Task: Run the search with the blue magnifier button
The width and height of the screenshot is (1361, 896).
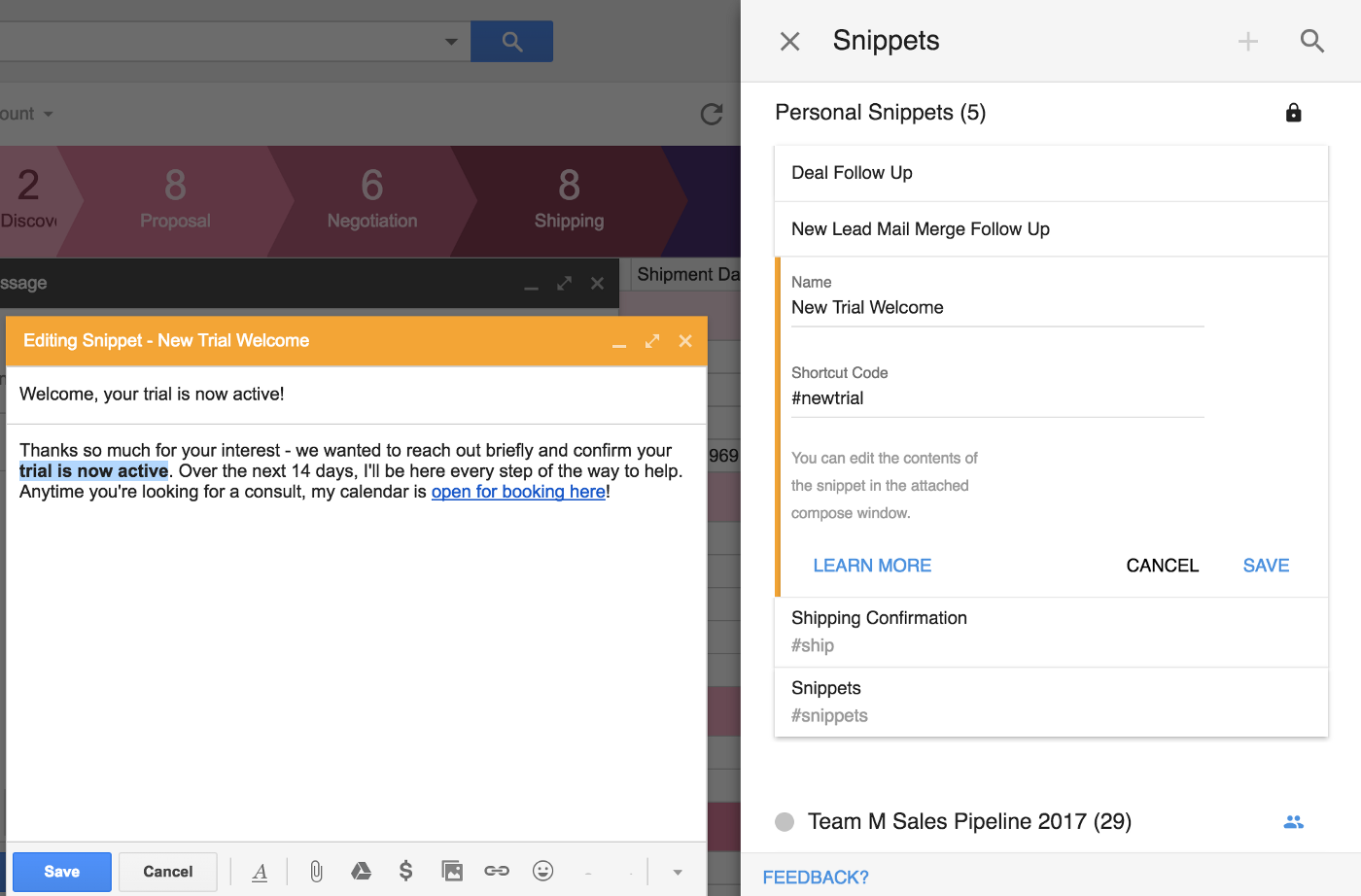Action: click(511, 41)
